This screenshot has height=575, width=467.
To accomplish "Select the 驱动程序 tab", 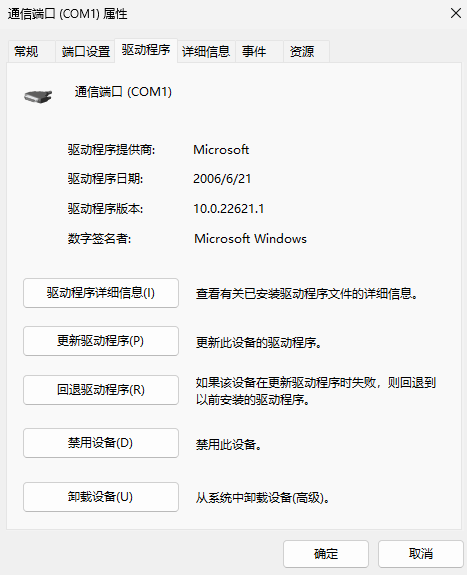I will coord(146,50).
